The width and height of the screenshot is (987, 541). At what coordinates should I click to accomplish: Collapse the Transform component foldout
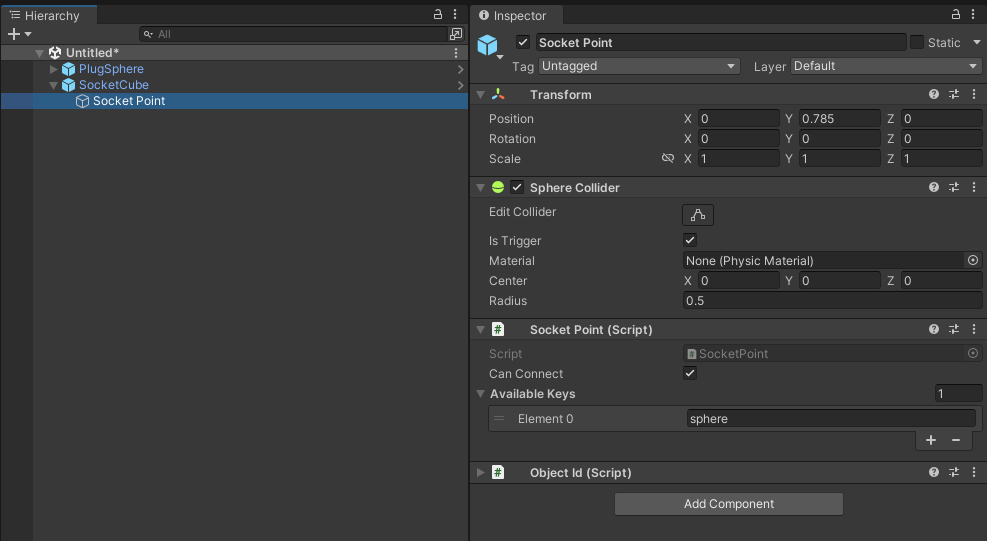click(x=480, y=94)
